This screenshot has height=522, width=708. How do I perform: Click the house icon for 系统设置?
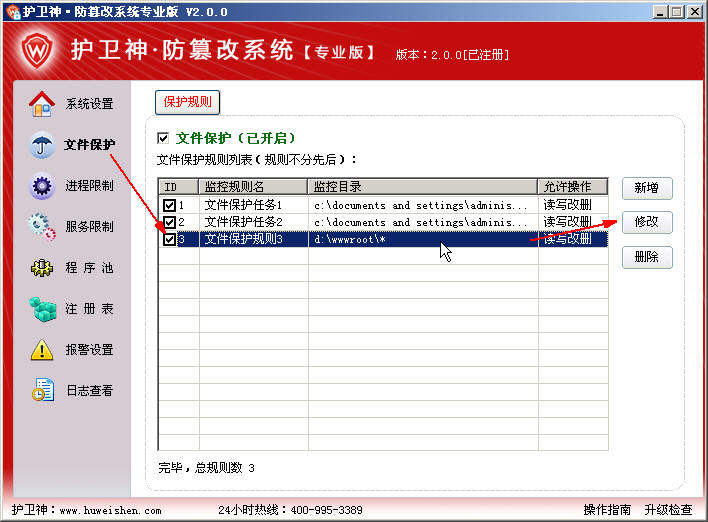click(x=42, y=104)
